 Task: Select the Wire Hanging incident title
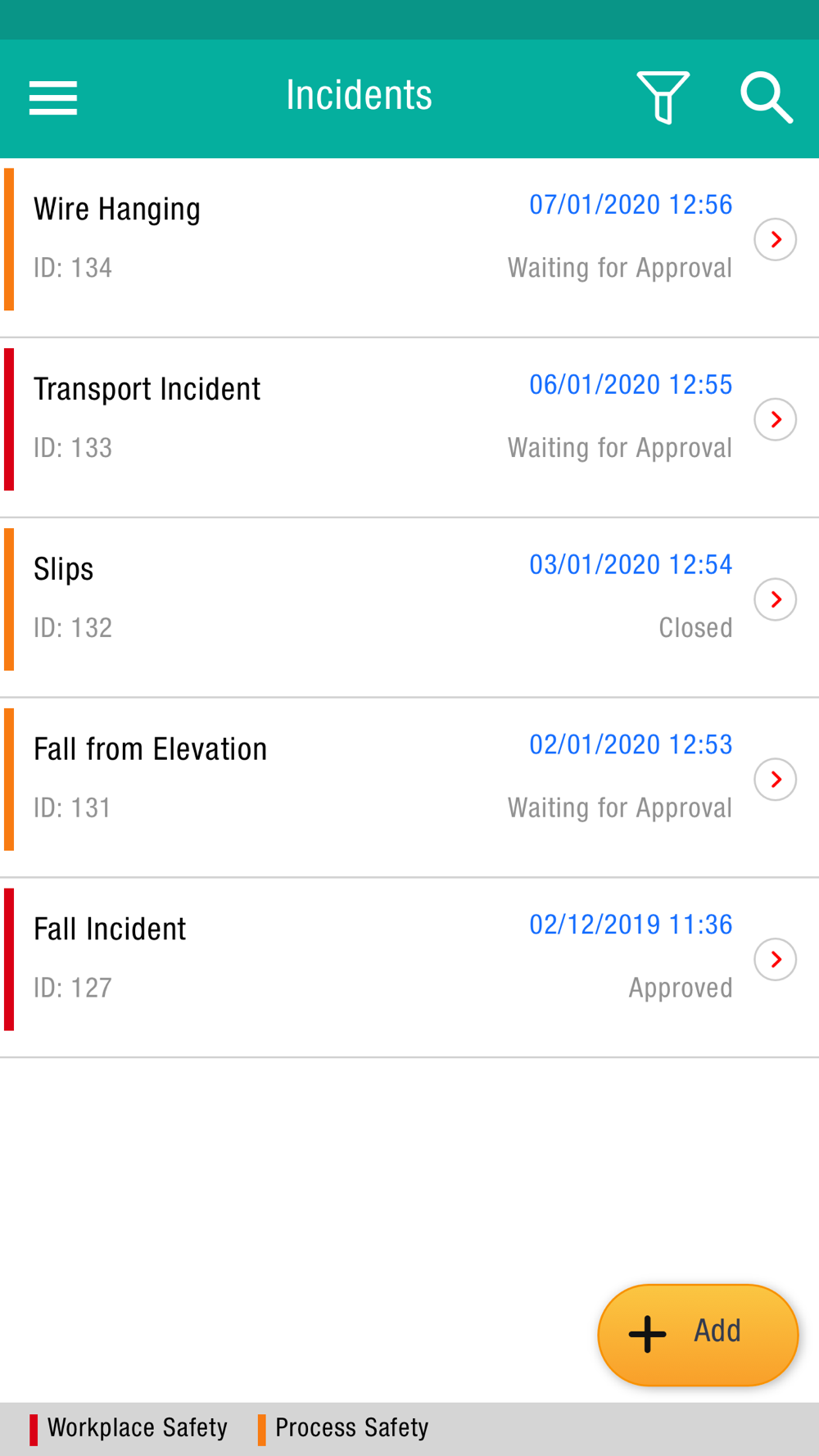[117, 210]
